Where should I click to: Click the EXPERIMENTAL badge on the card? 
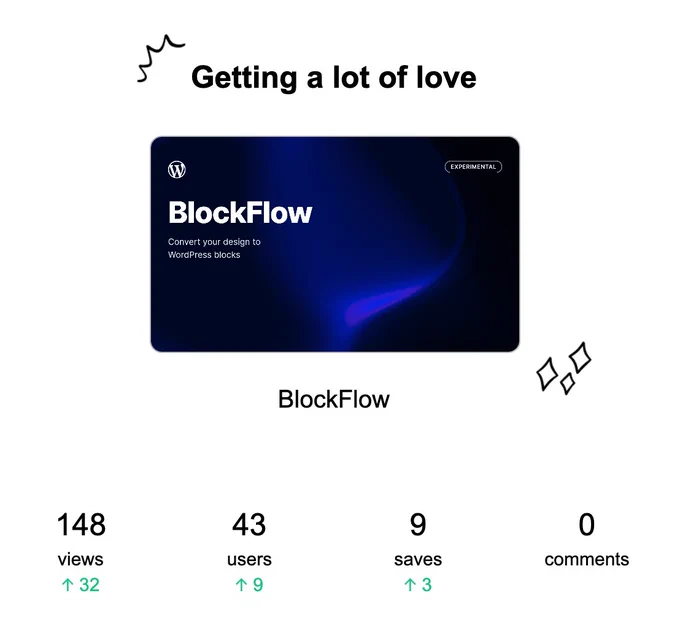473,167
